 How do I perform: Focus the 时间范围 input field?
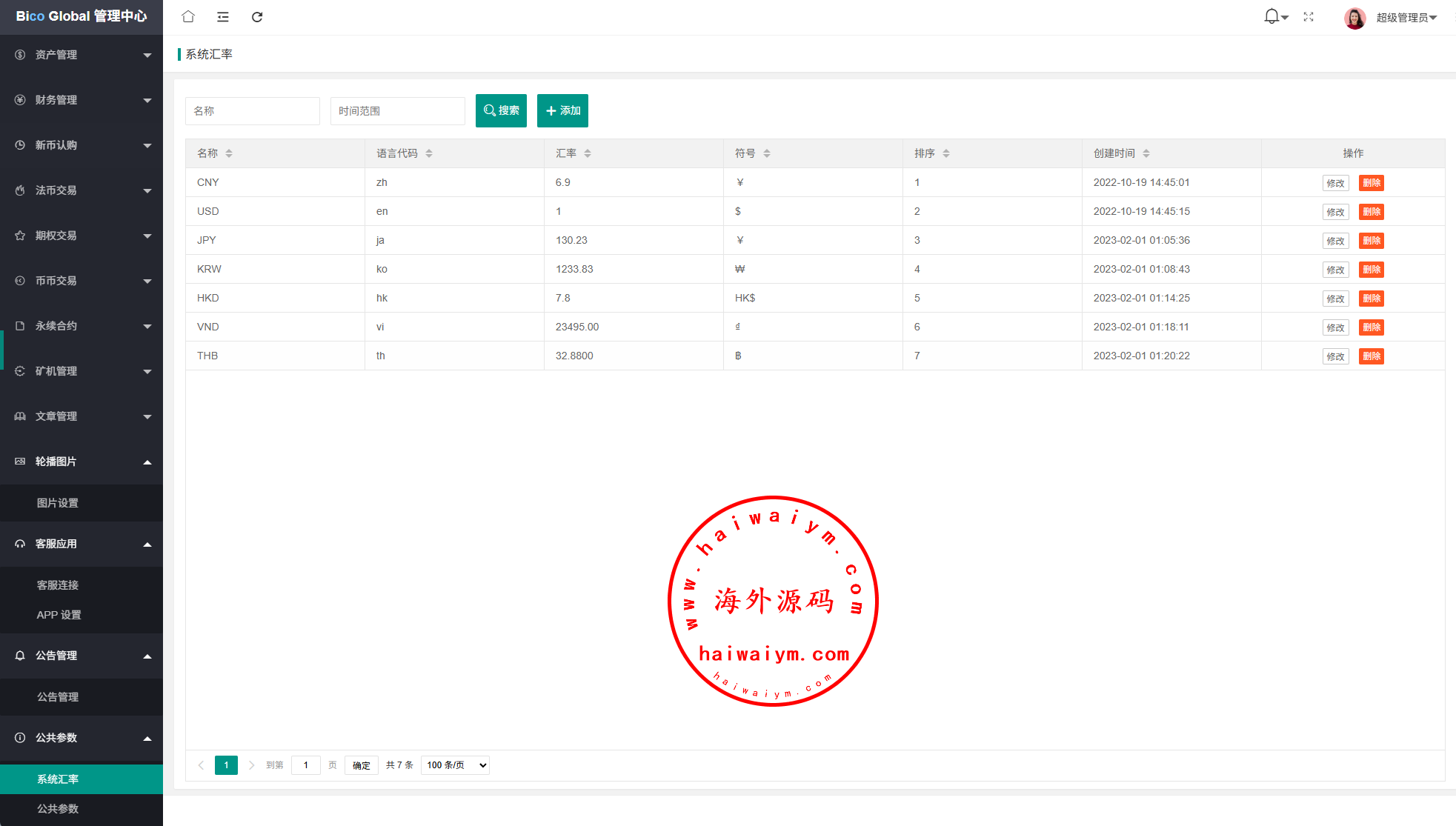[397, 111]
